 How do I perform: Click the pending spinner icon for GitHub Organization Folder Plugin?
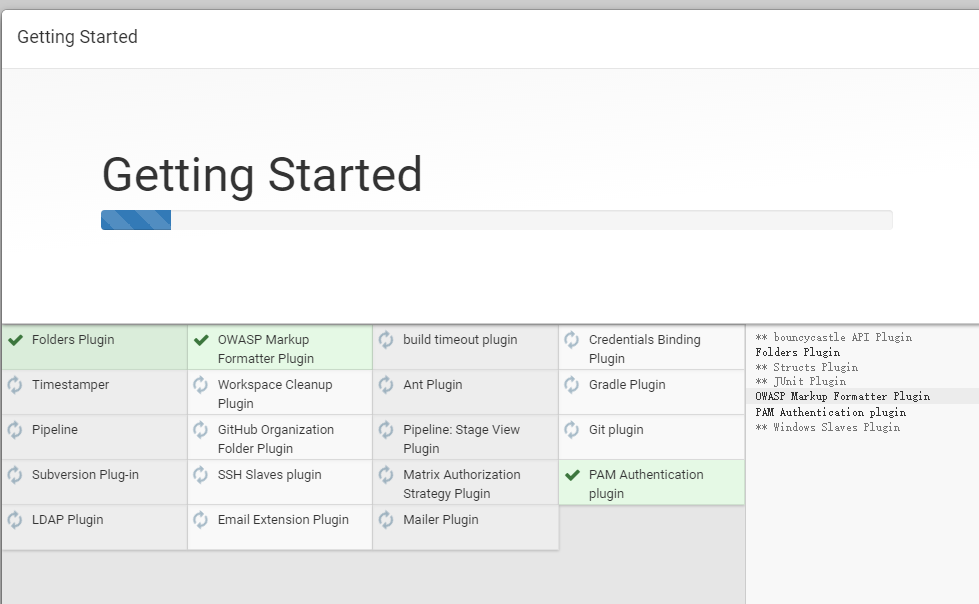click(x=200, y=429)
